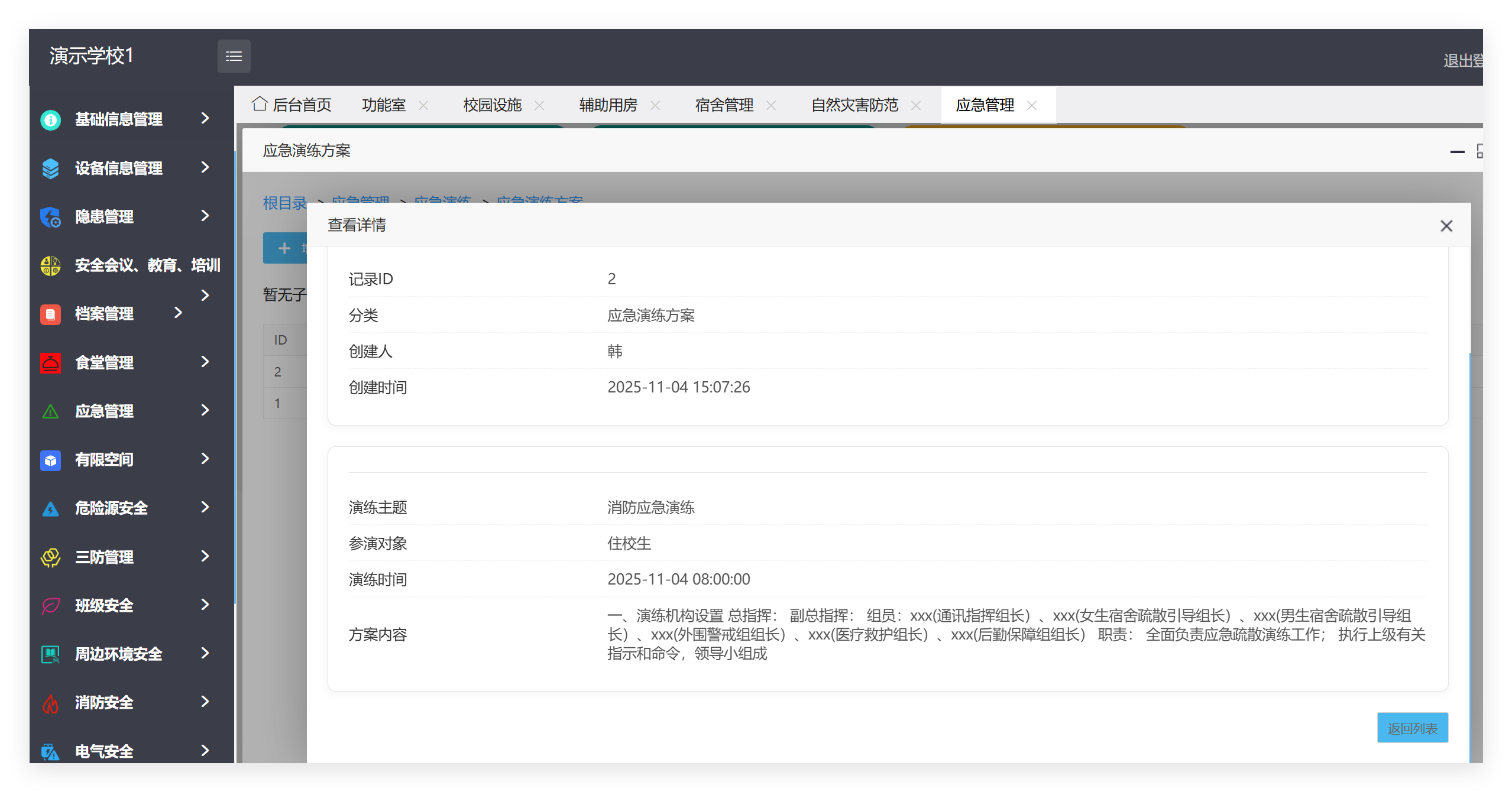Expand the 档案管理 submenu chevron
The width and height of the screenshot is (1512, 792).
pyautogui.click(x=178, y=313)
